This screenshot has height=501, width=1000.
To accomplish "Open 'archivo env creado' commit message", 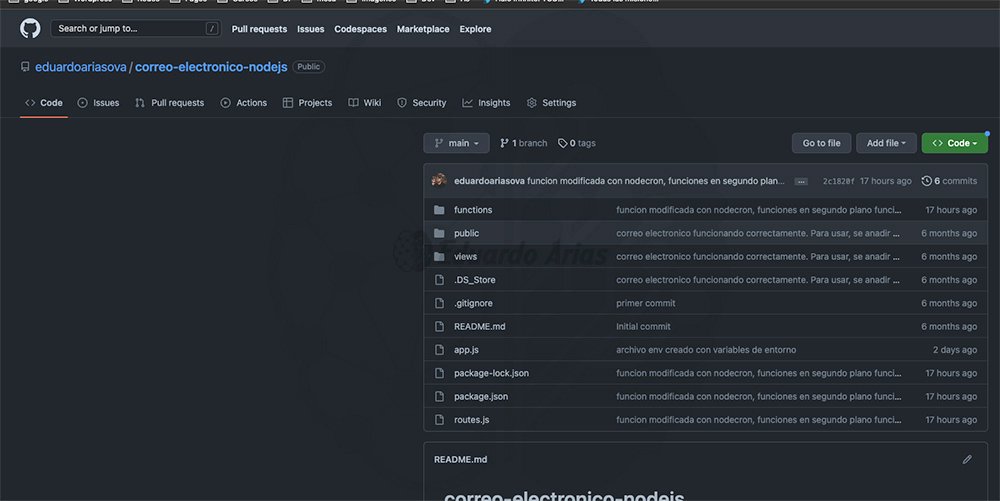I will (x=706, y=350).
